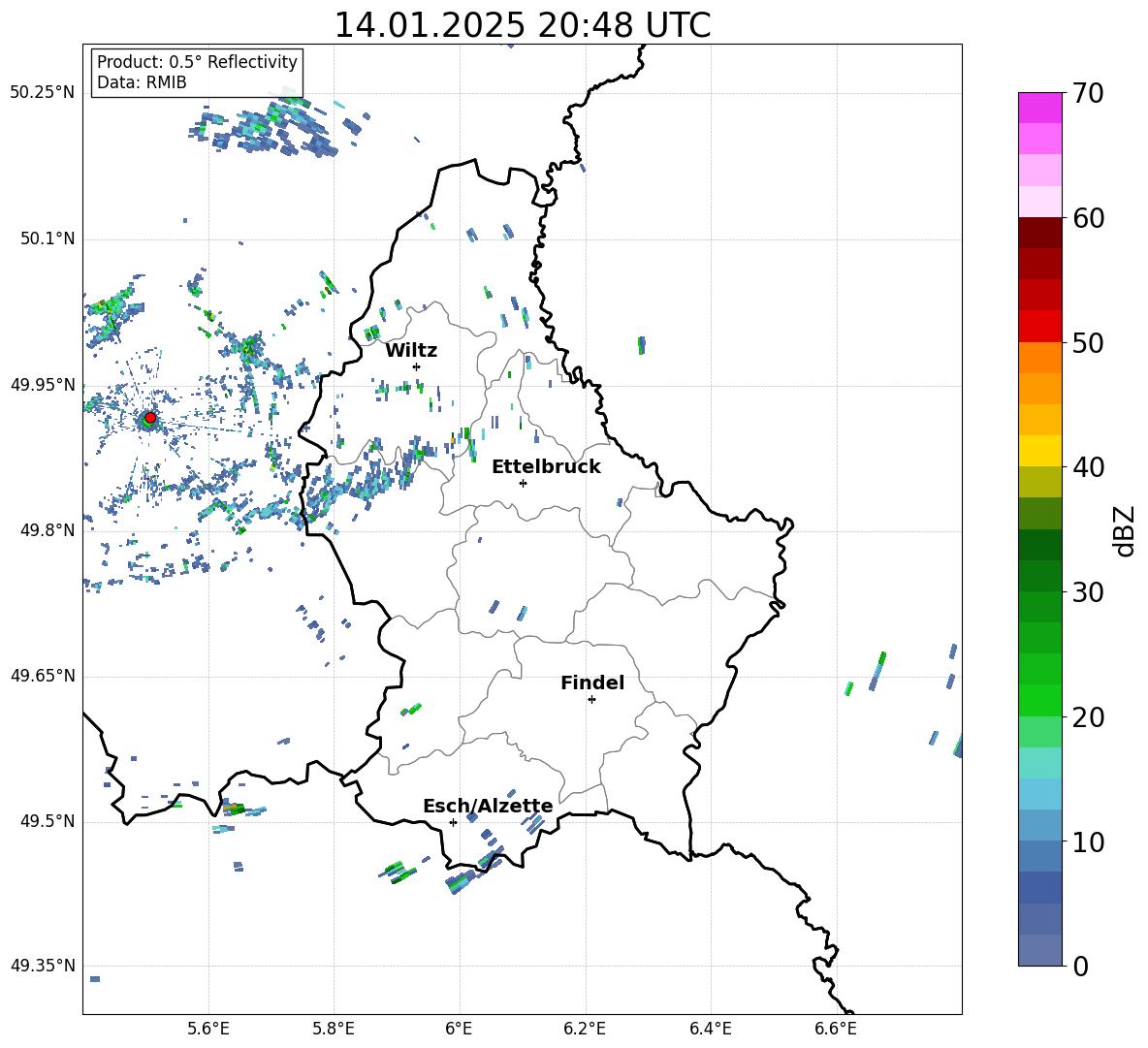Click the 50.25°N latitude label
This screenshot has width=1148, height=1048.
[43, 93]
